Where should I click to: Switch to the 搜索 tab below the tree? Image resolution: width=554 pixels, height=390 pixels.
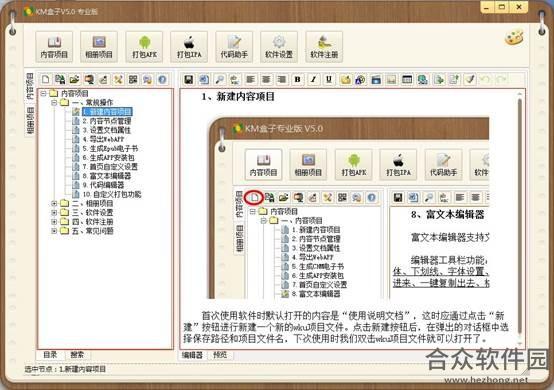77,355
